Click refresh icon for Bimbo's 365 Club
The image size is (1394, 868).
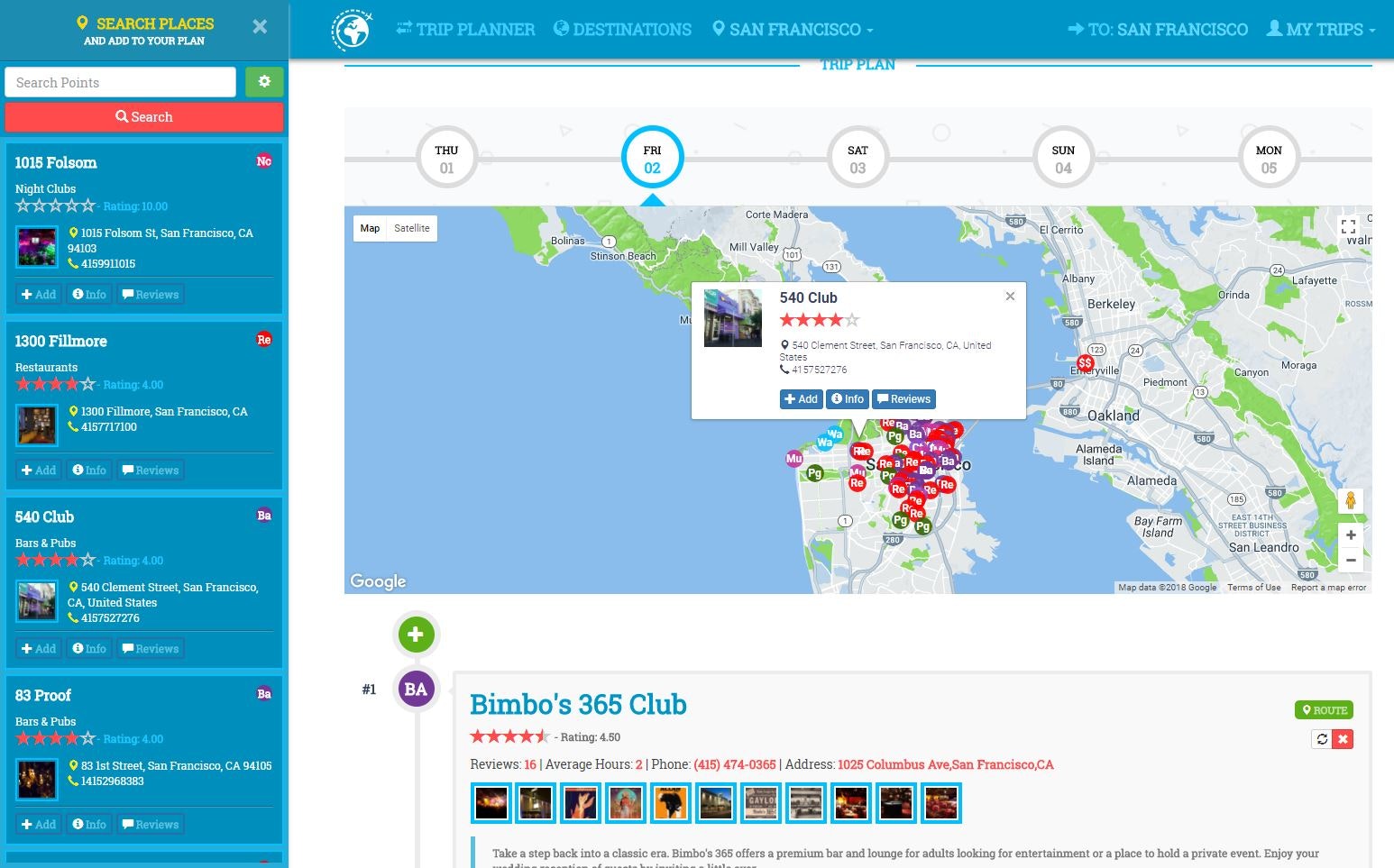pyautogui.click(x=1322, y=739)
